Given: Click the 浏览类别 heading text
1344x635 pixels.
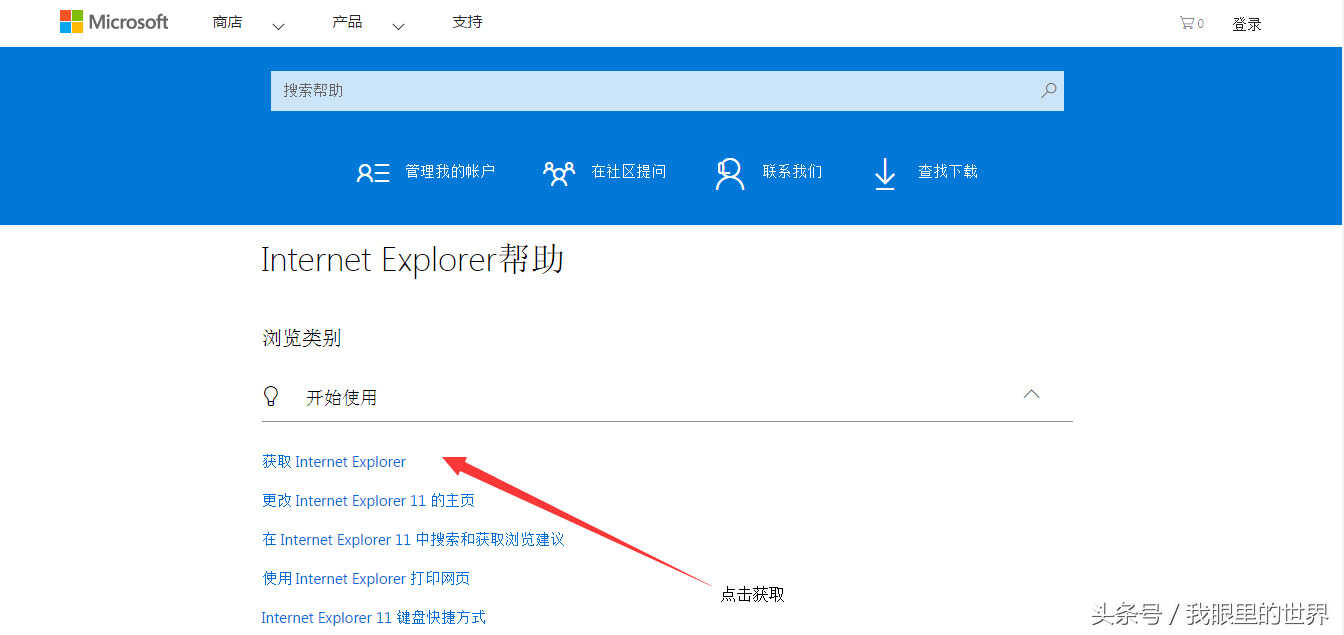Looking at the screenshot, I should click(301, 338).
